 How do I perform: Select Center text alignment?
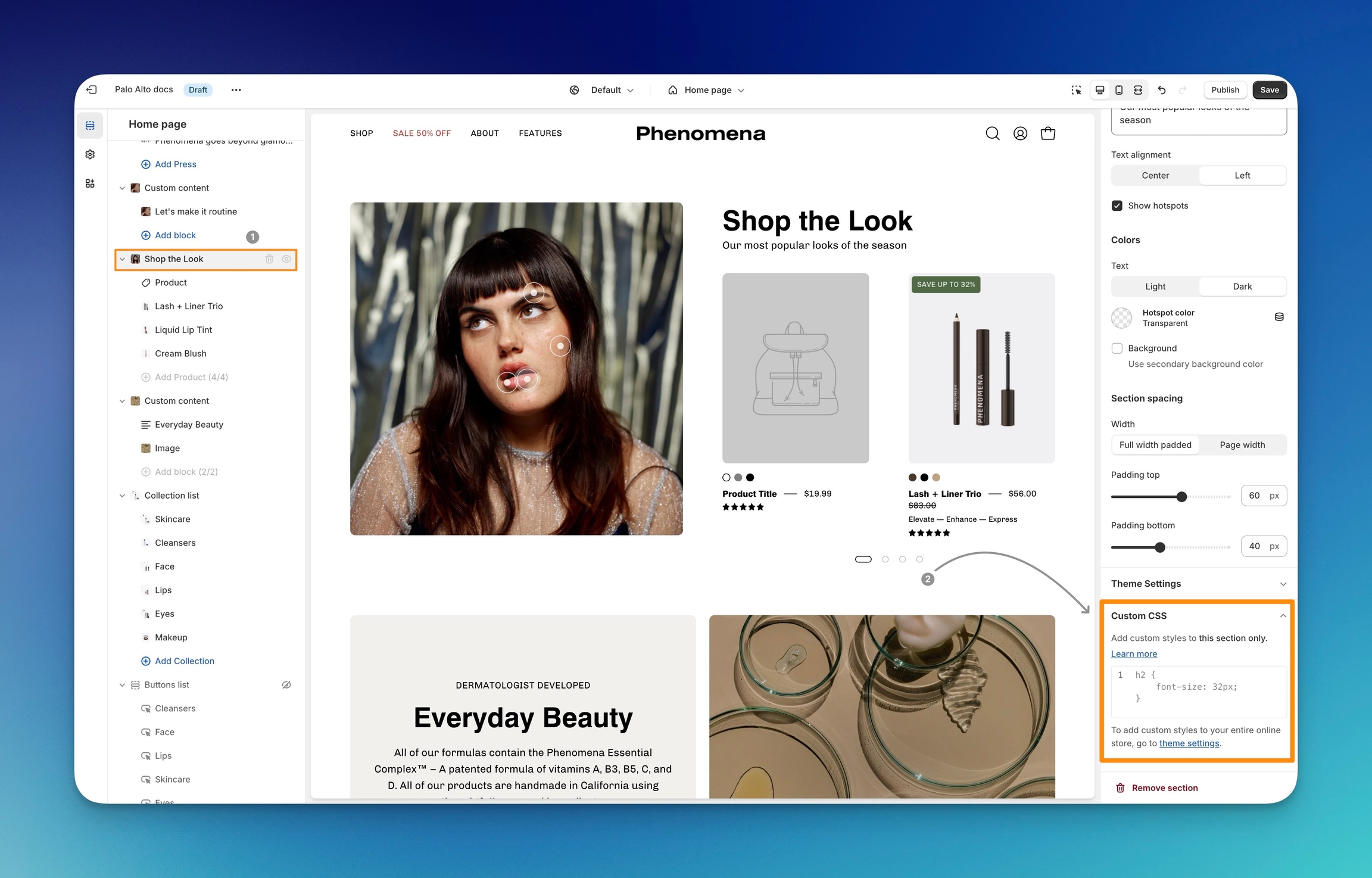pyautogui.click(x=1155, y=176)
